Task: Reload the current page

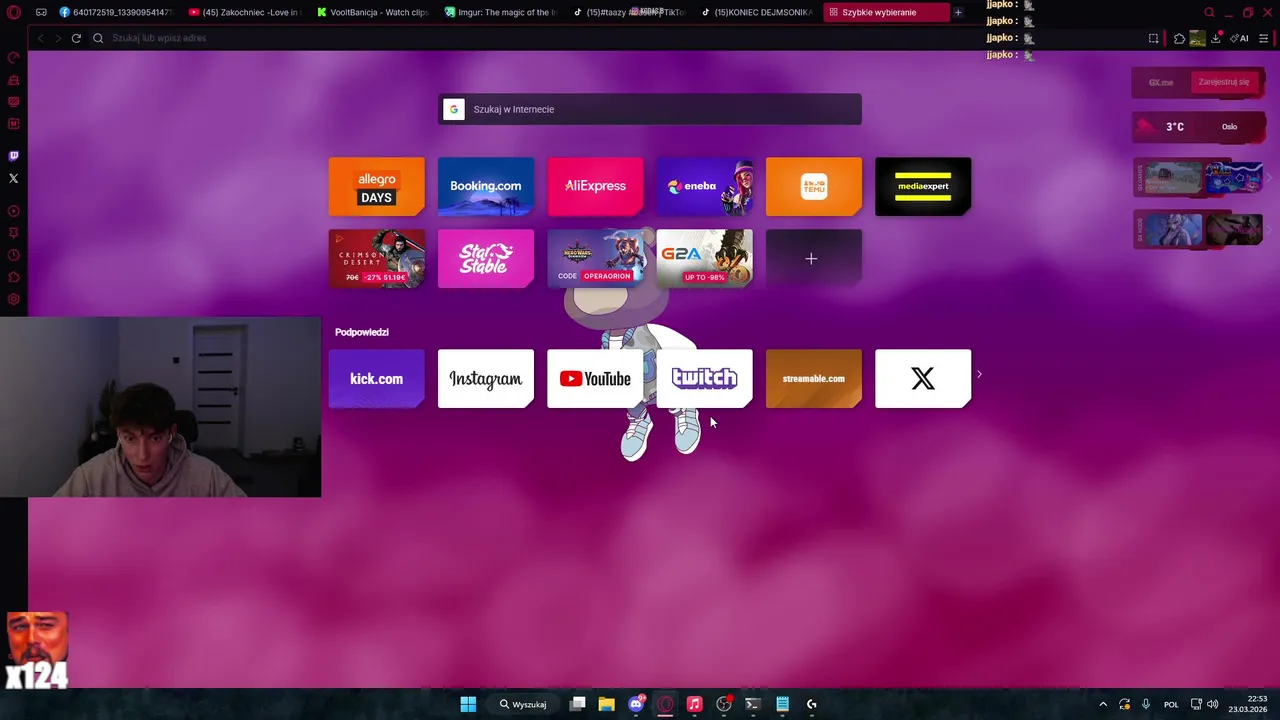Action: tap(76, 38)
